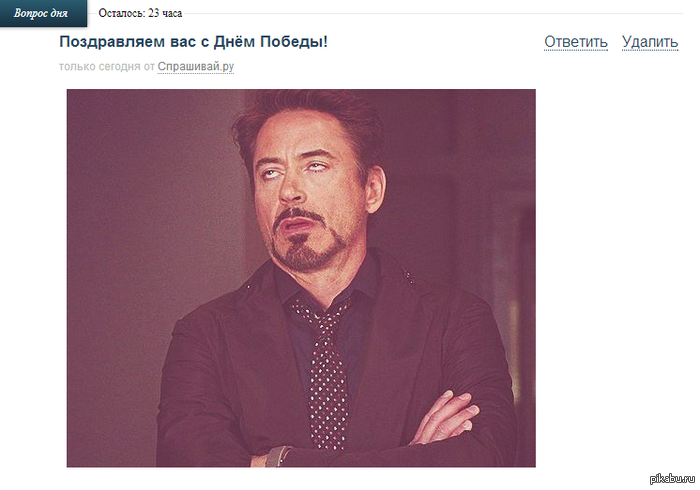Click the hand on the crossed arms in photo

point(445,418)
